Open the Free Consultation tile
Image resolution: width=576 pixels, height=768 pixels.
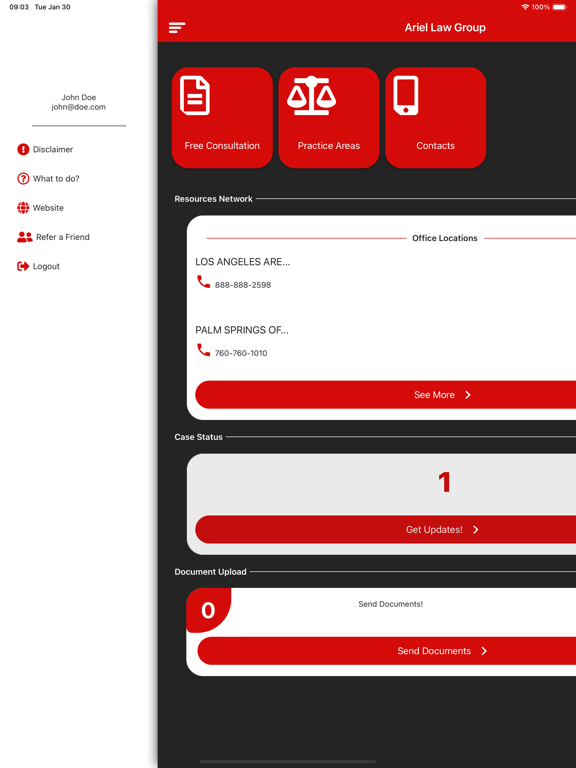(x=222, y=118)
